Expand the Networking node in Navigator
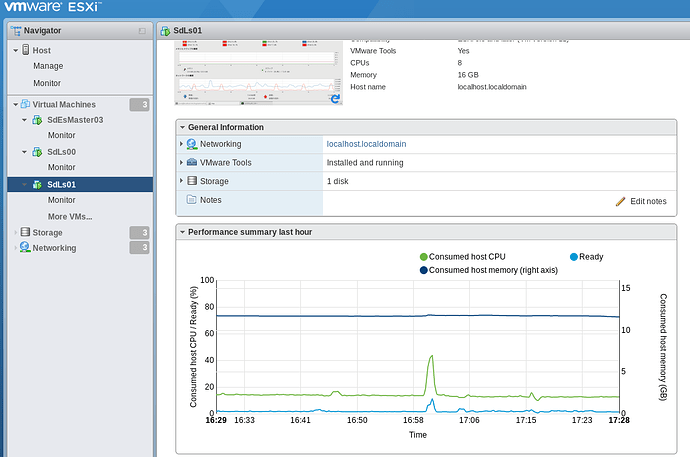 point(15,248)
